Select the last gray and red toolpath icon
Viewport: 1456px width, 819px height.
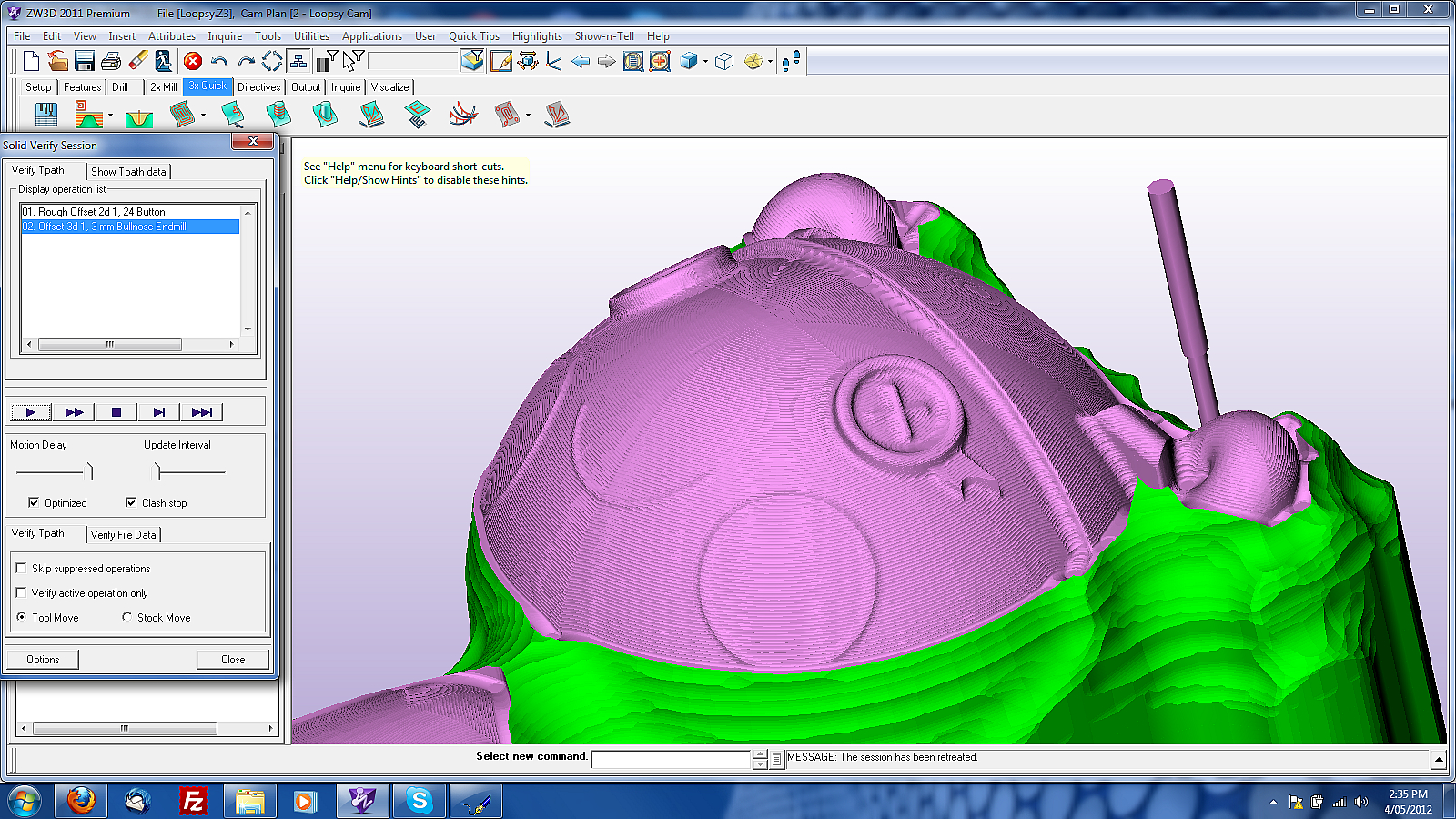tap(556, 115)
